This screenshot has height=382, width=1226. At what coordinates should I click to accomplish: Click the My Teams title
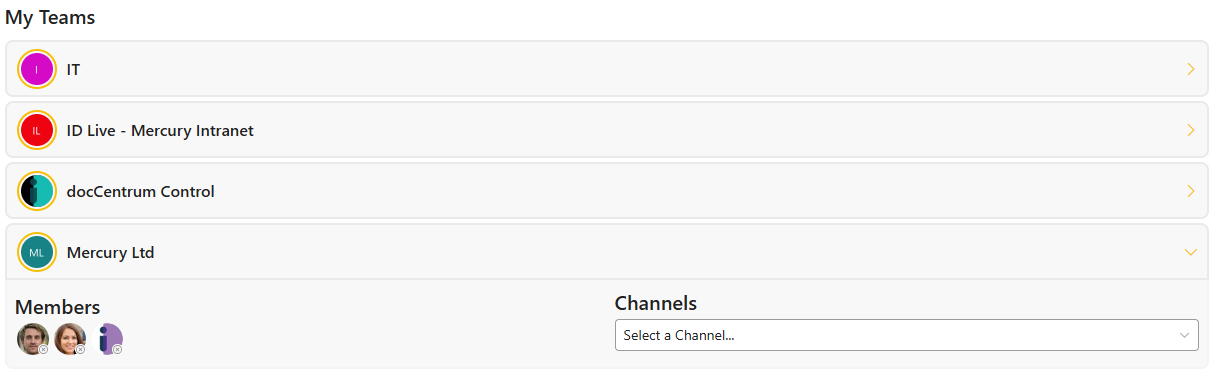(50, 17)
